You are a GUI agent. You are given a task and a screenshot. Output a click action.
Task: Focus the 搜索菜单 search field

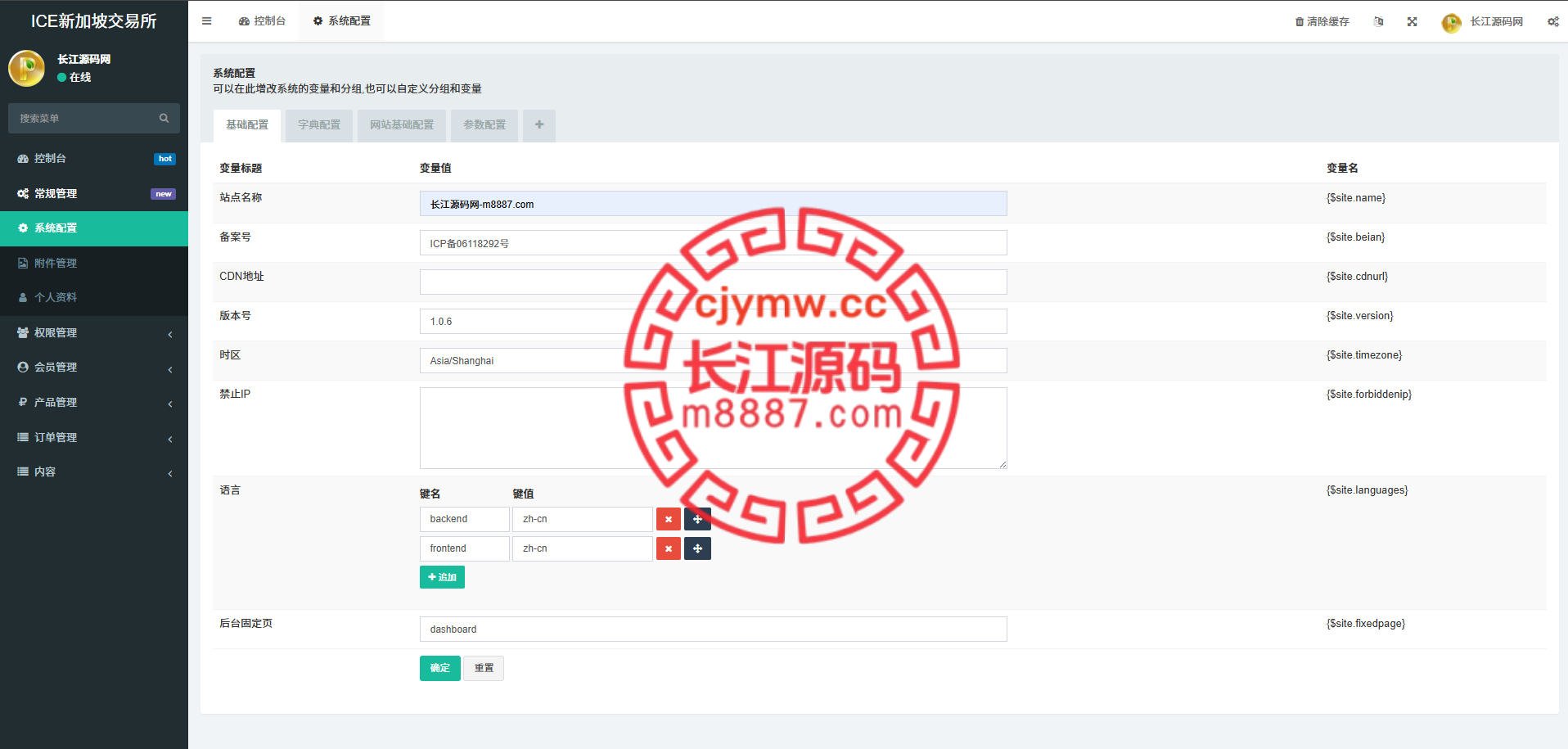point(82,118)
